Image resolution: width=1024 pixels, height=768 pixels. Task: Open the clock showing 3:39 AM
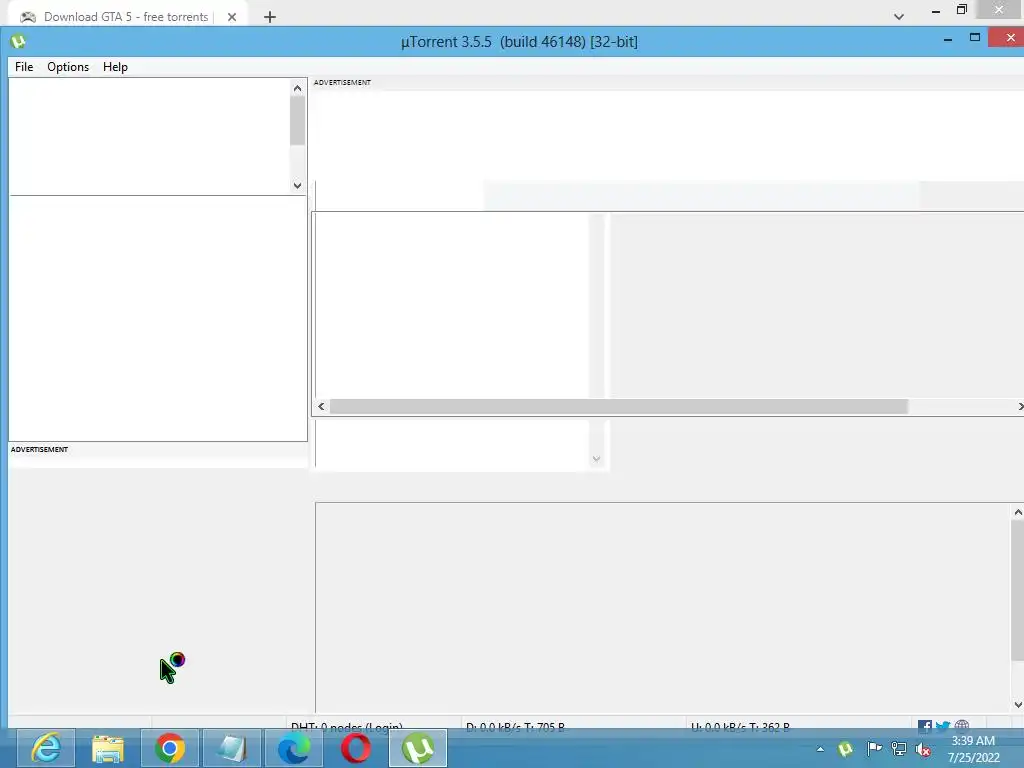(x=973, y=749)
